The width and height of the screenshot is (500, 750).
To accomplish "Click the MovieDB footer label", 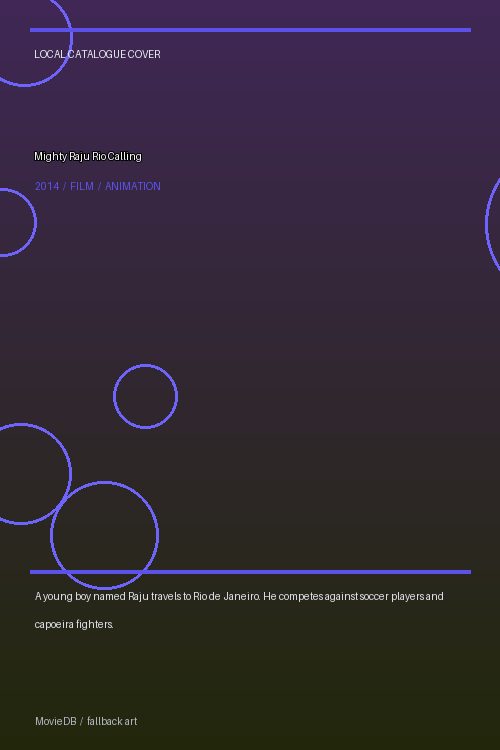I will pyautogui.click(x=56, y=721).
